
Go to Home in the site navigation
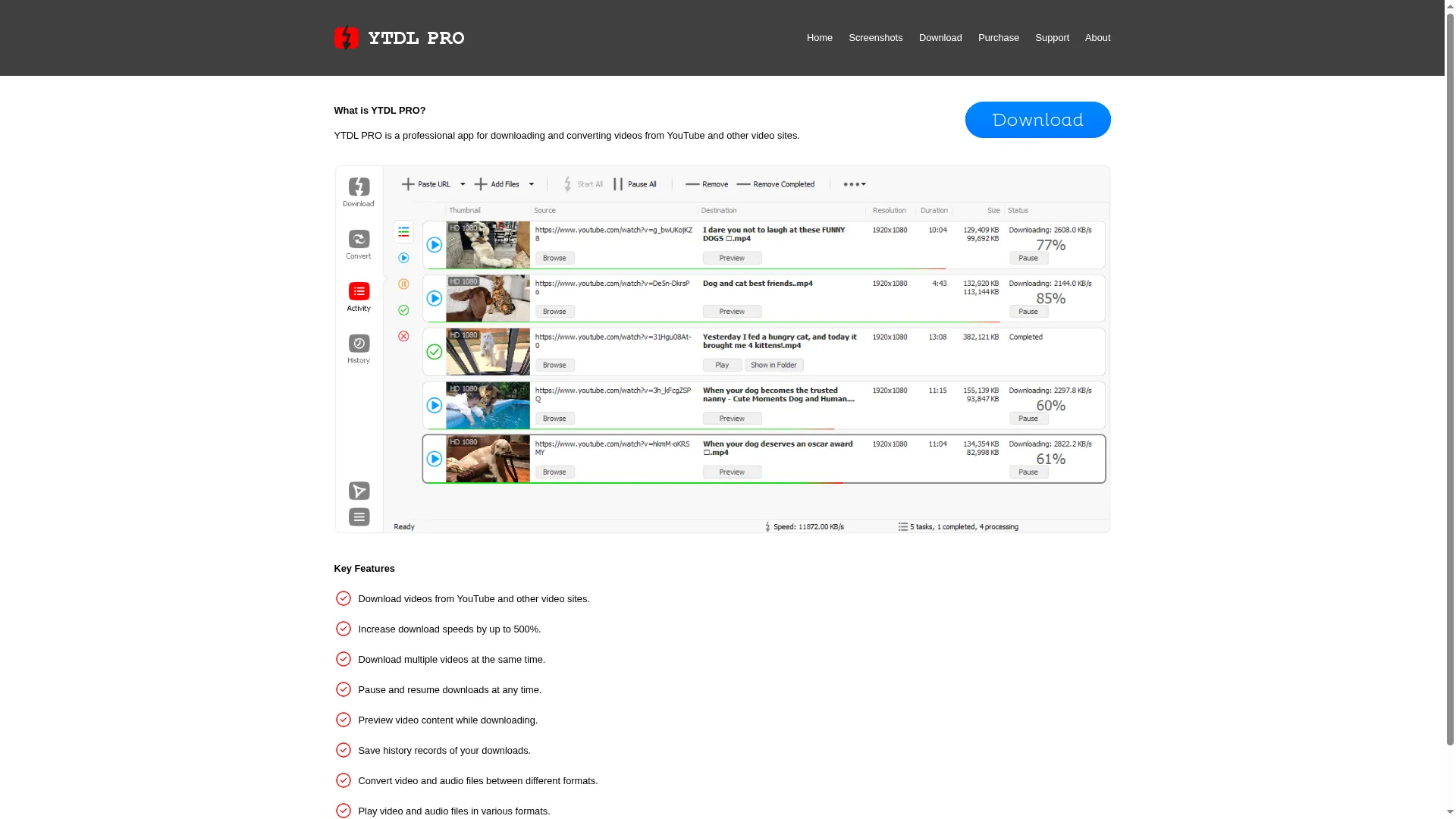point(819,38)
